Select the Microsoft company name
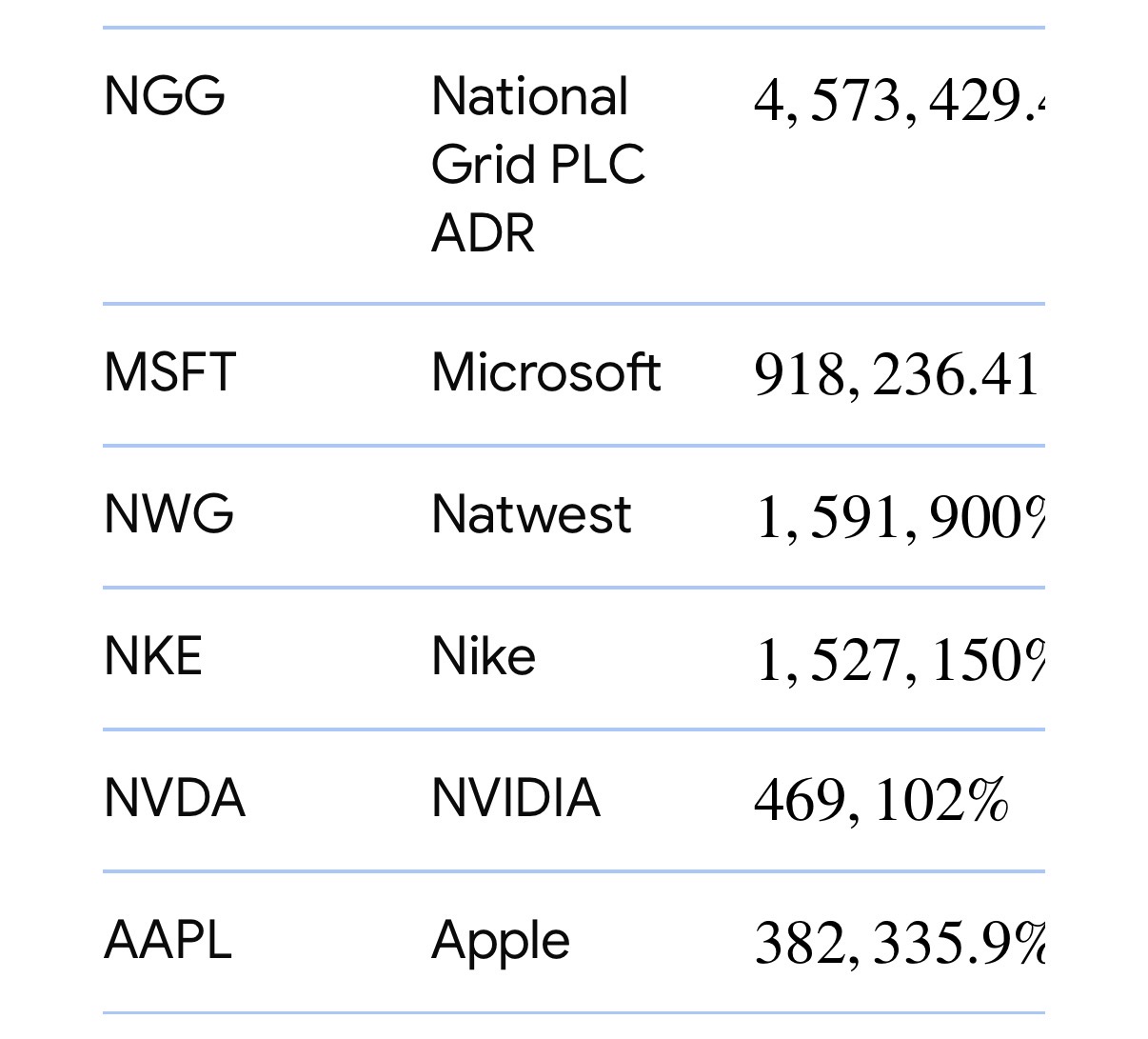 point(545,372)
